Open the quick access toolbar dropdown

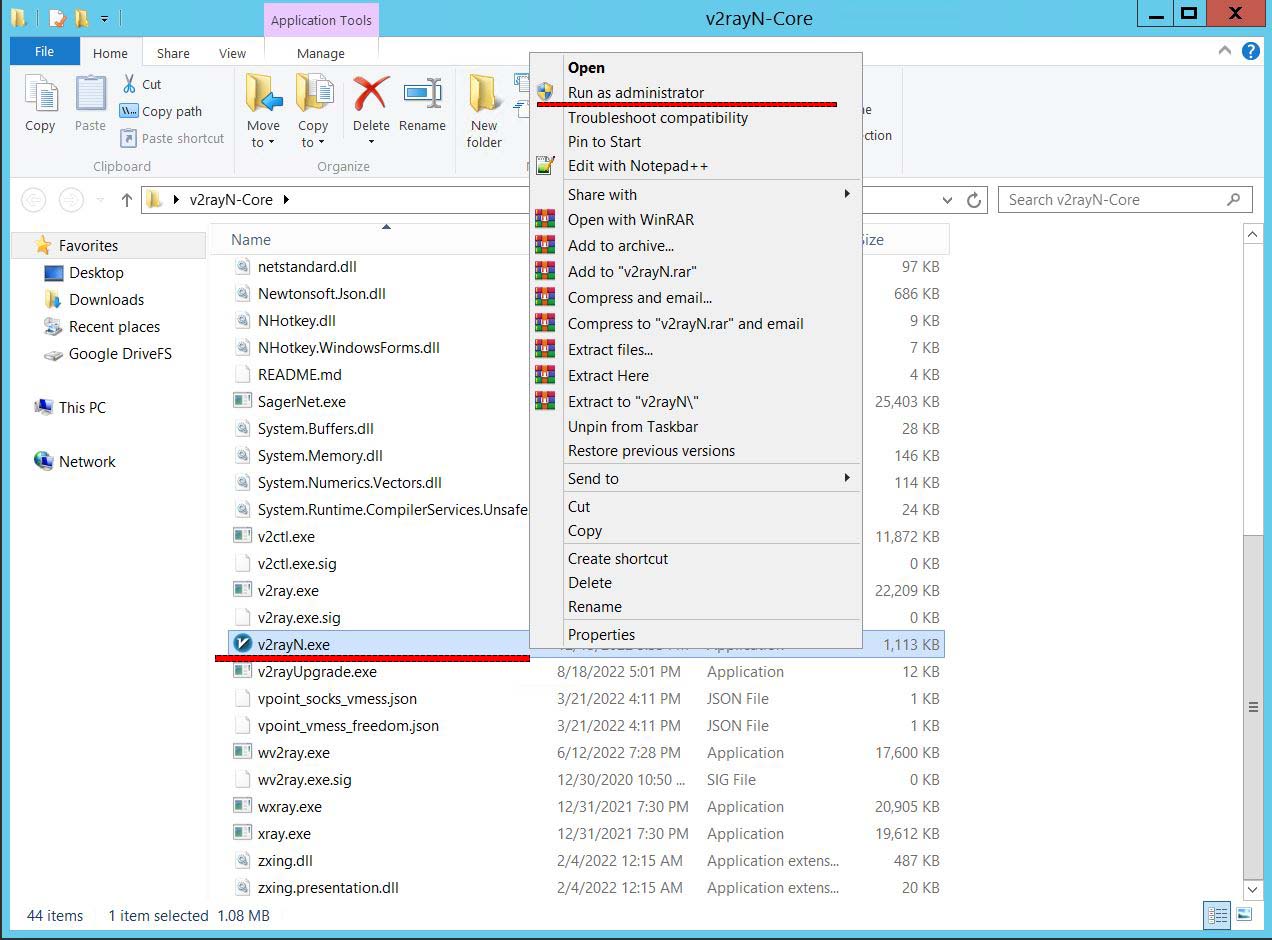[x=104, y=18]
